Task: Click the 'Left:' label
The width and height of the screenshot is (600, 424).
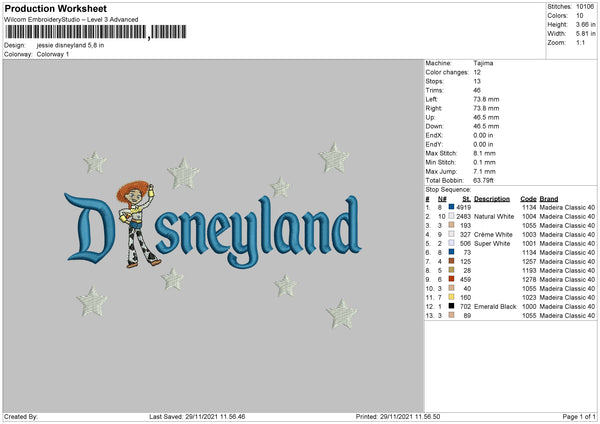Action: tap(431, 99)
